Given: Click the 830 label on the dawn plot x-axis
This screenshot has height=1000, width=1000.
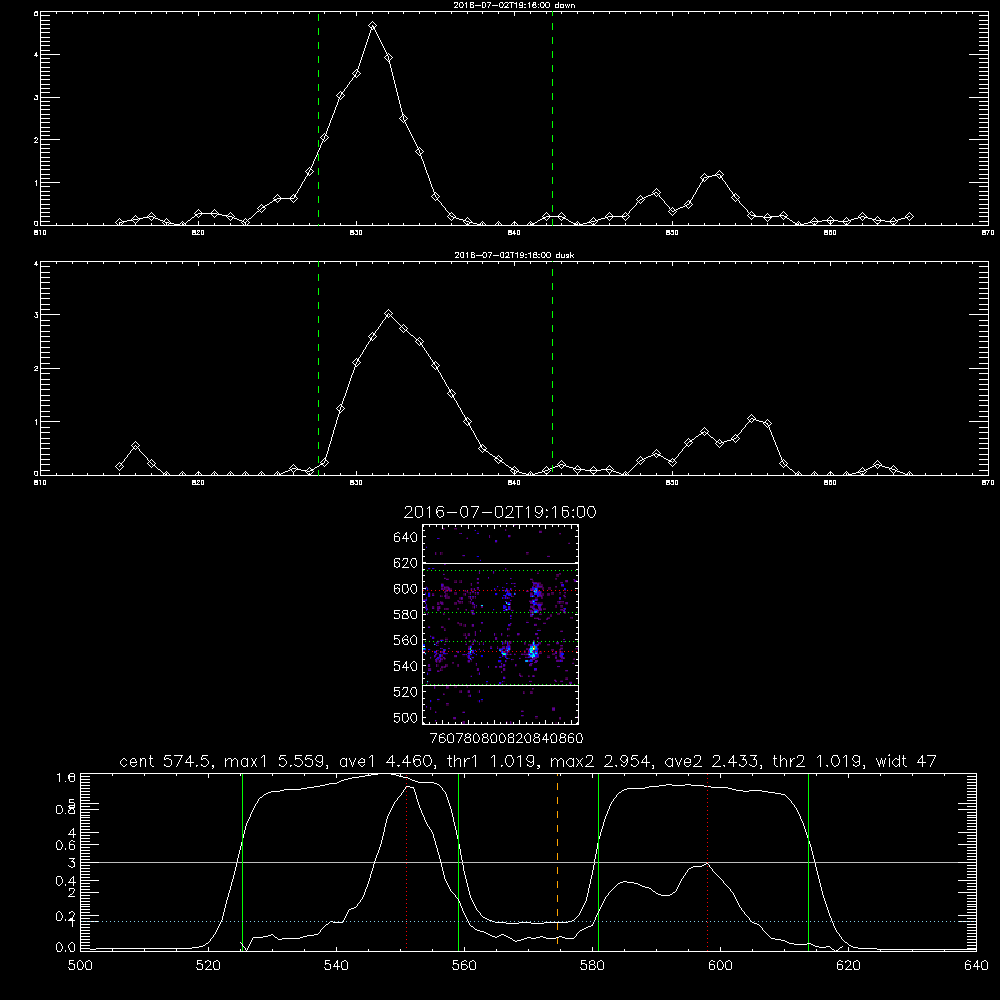Looking at the screenshot, I should pos(356,233).
